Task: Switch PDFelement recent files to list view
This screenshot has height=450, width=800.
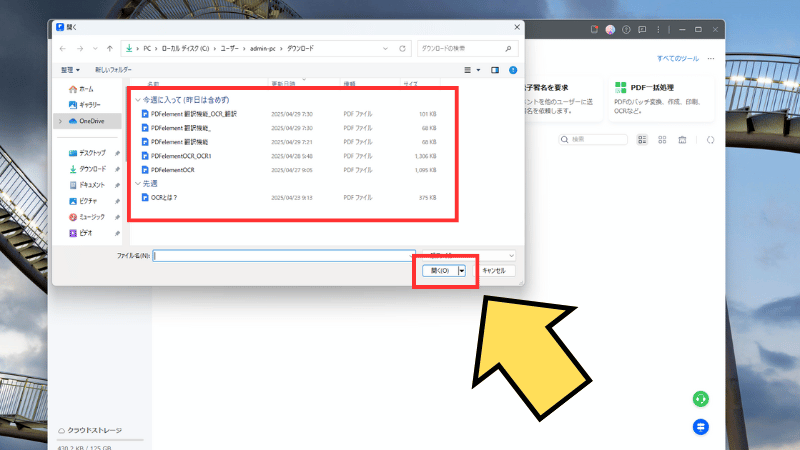Action: tap(642, 140)
